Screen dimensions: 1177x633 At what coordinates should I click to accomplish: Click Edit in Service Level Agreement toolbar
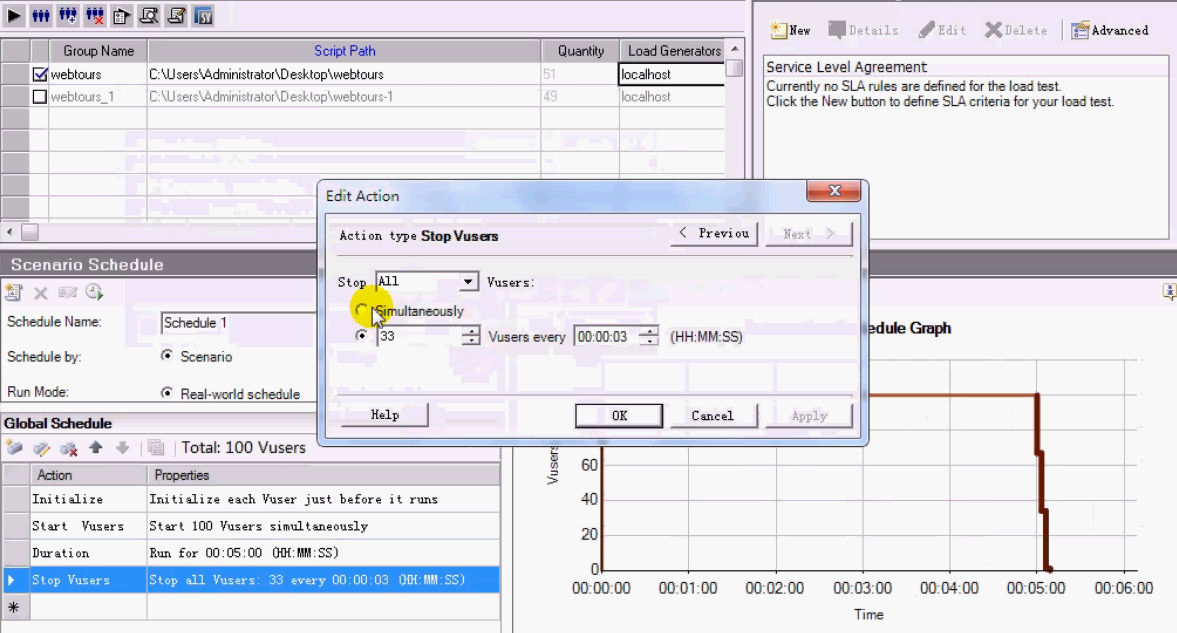pos(942,30)
